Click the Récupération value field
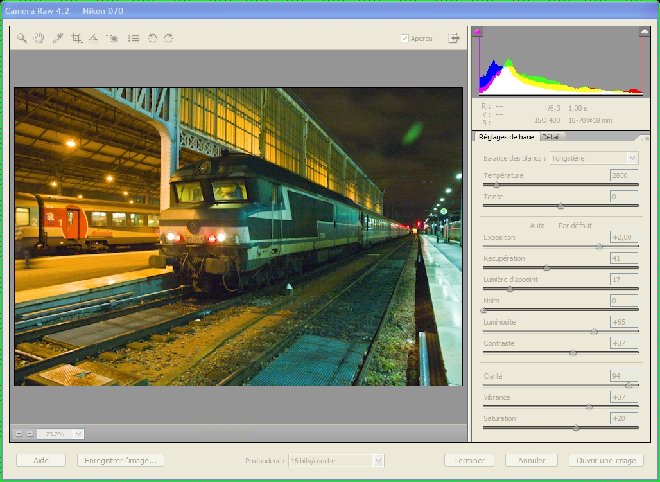660x482 pixels. tap(624, 258)
